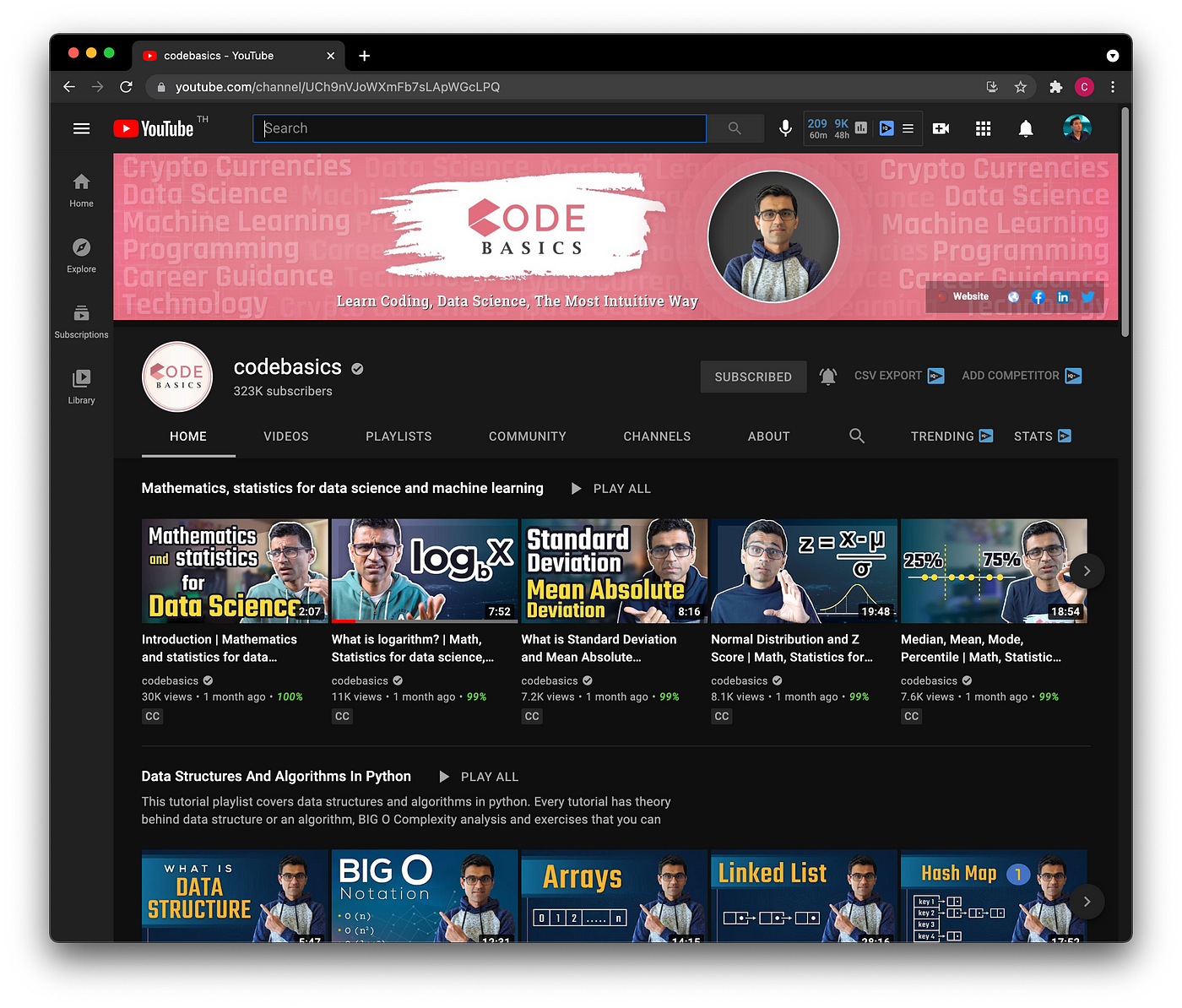Go to Explore in the sidebar
Image resolution: width=1182 pixels, height=1008 pixels.
[81, 256]
